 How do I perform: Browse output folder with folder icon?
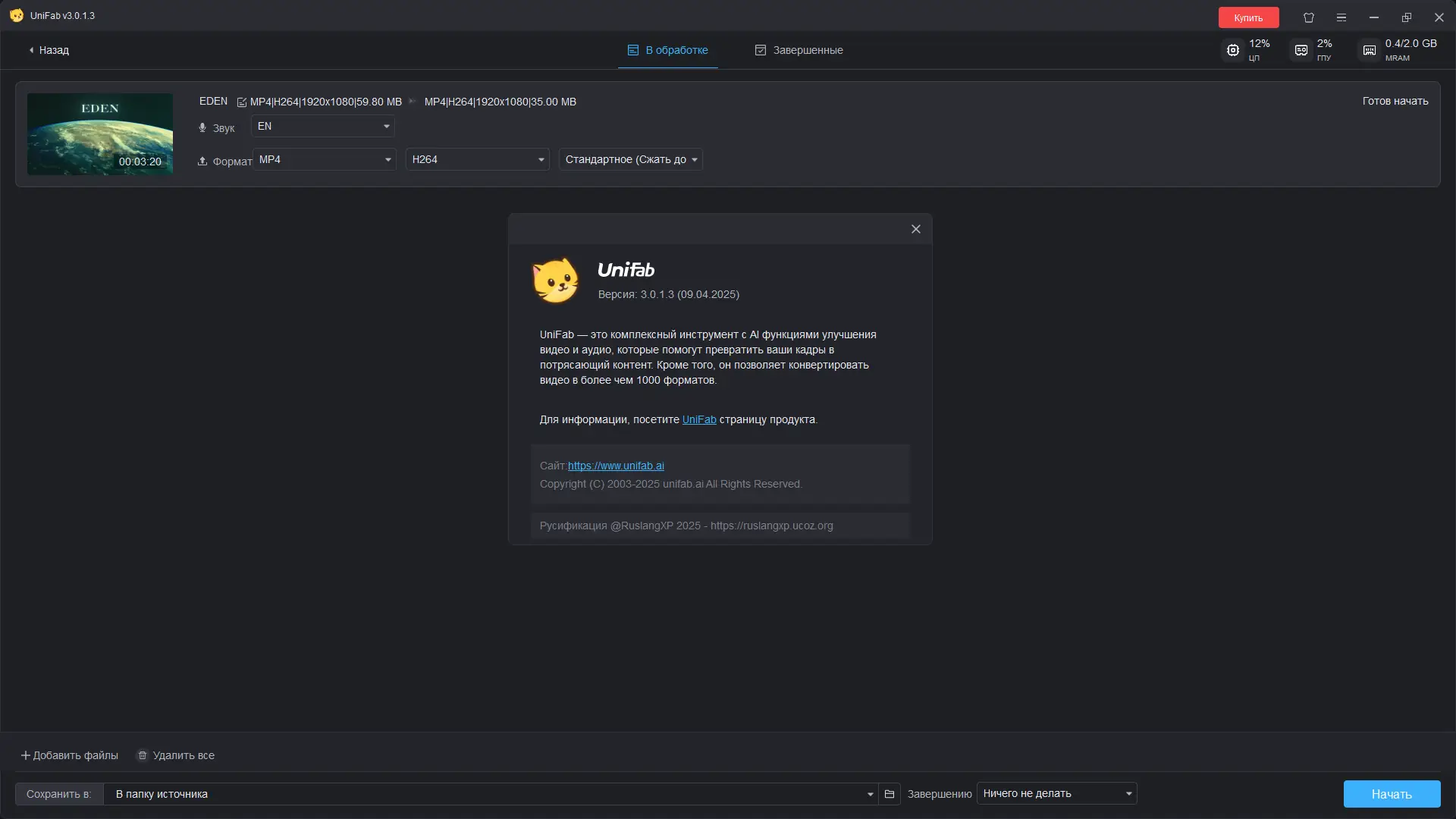[890, 794]
